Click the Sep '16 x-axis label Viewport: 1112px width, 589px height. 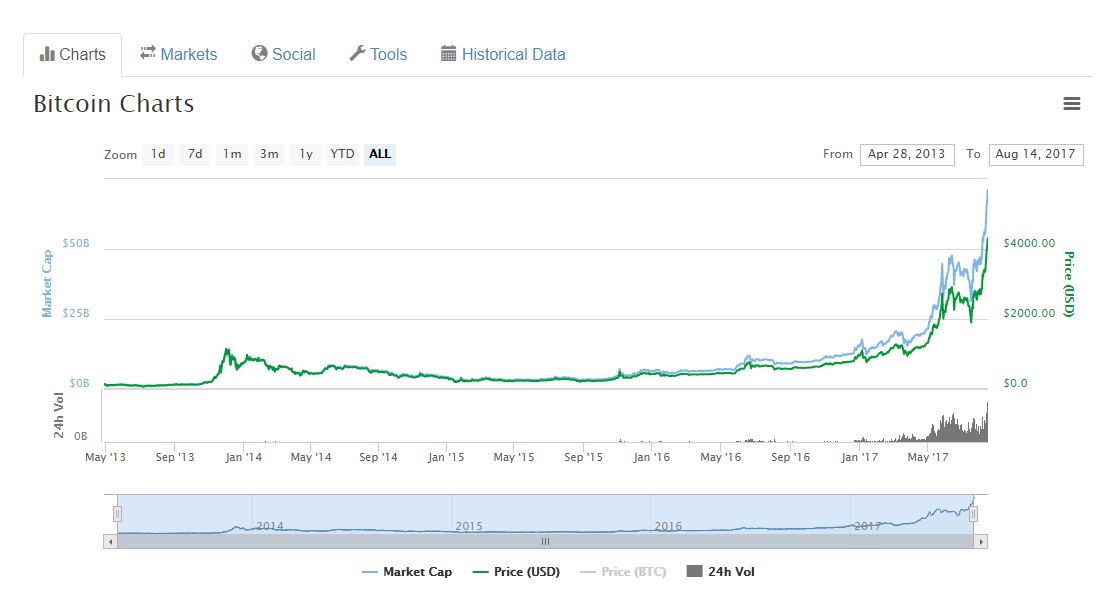click(x=790, y=457)
